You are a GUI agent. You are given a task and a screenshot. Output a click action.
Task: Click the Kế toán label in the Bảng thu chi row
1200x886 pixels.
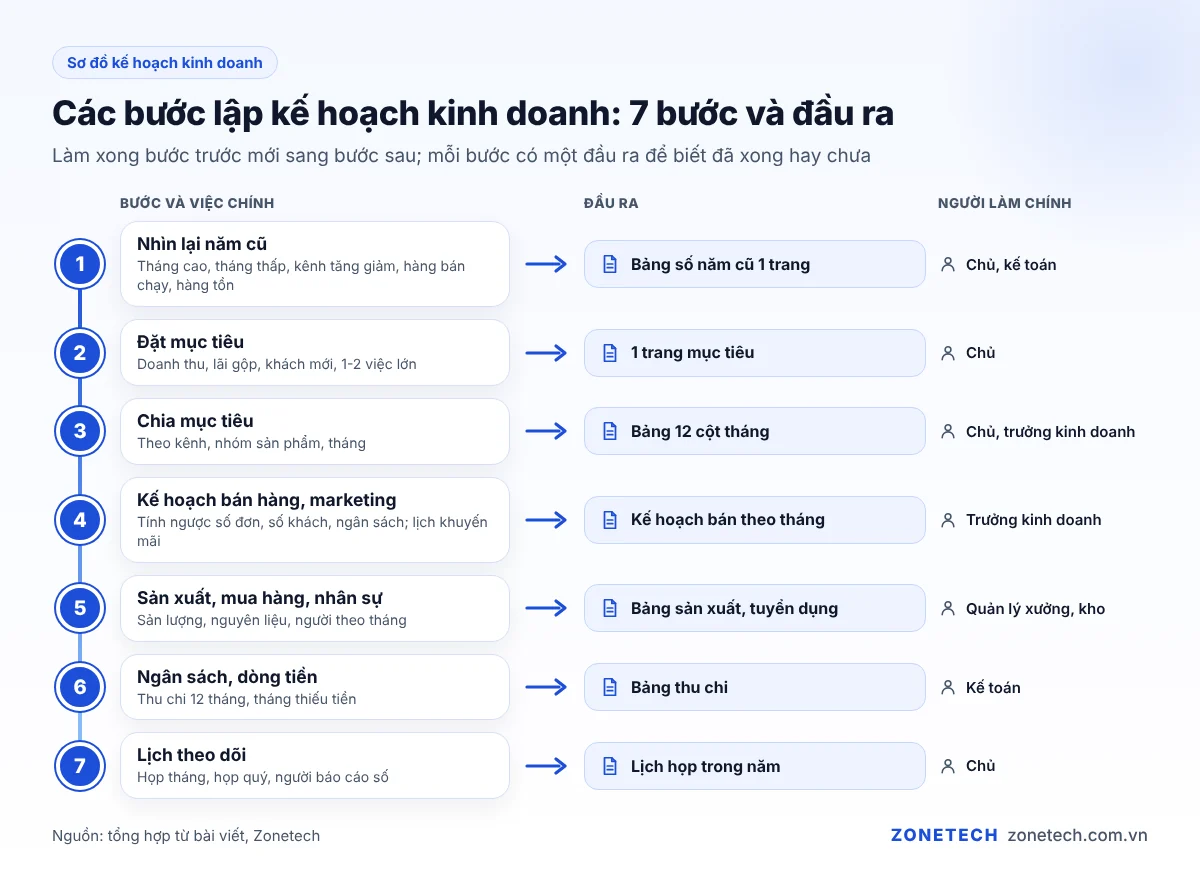click(x=993, y=687)
